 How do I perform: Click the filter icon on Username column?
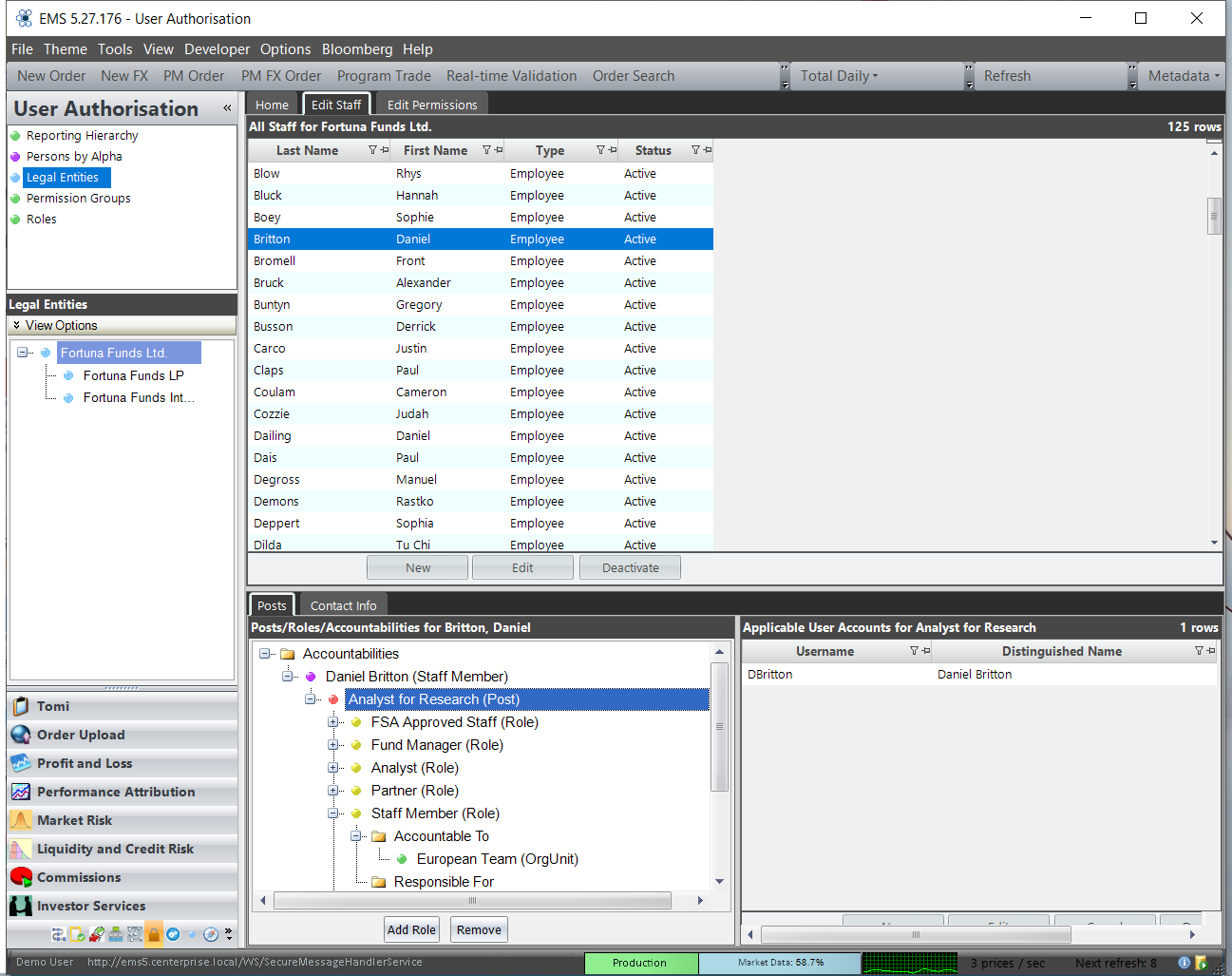(x=914, y=651)
